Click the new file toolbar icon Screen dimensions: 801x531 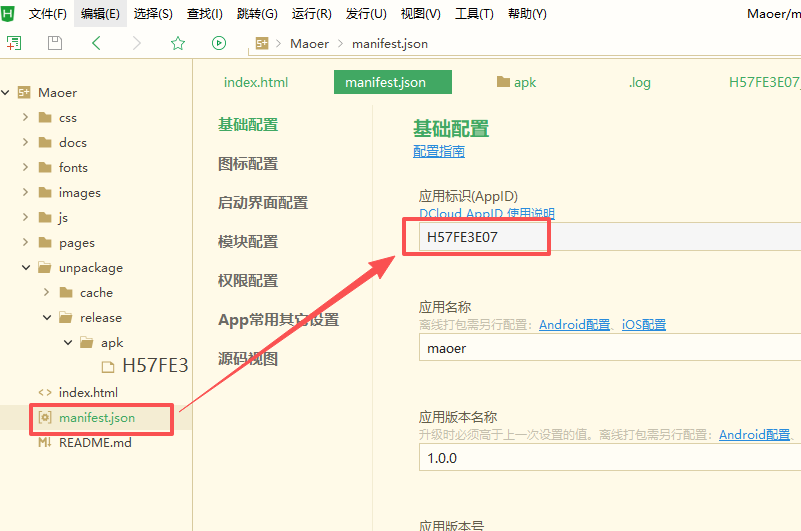pos(14,43)
